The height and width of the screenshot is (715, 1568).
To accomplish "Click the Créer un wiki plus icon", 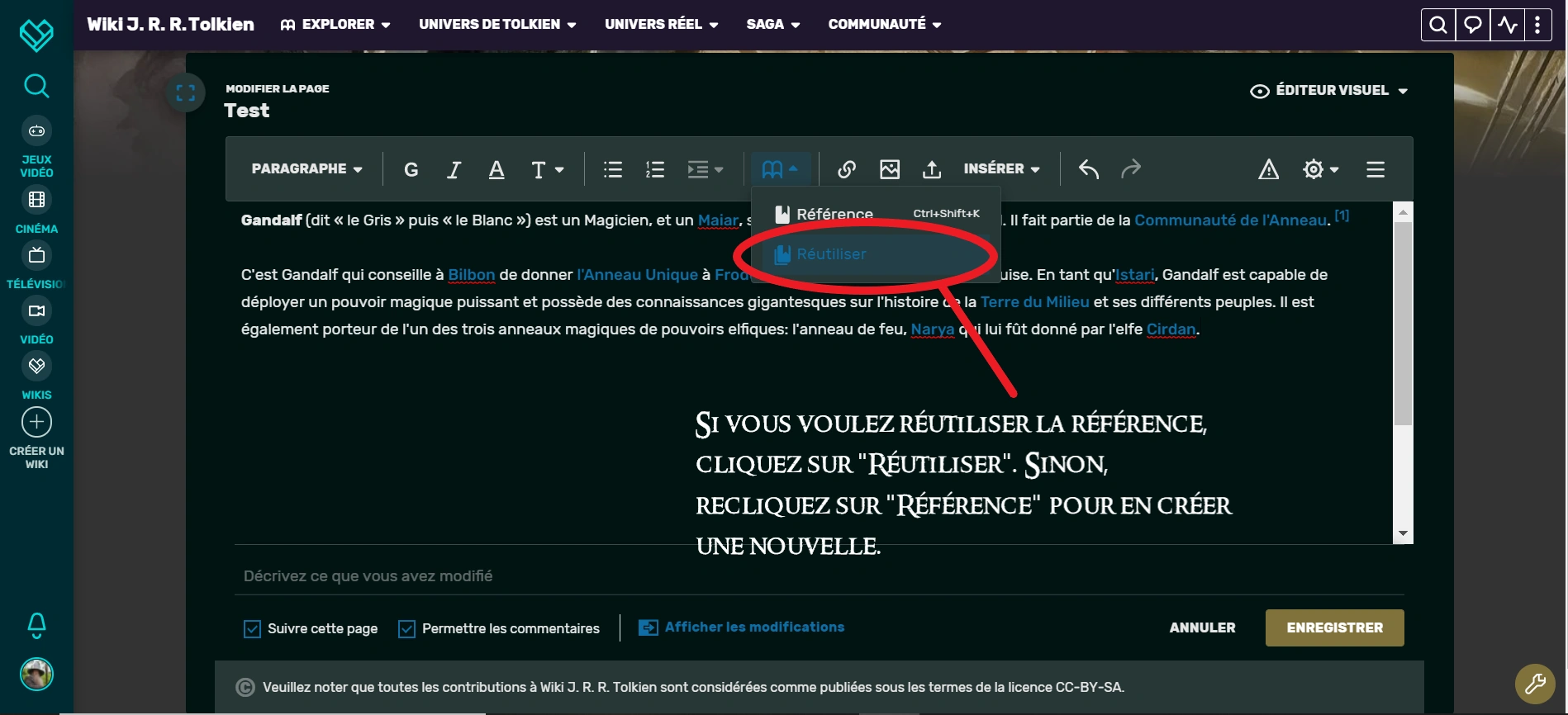I will point(36,422).
